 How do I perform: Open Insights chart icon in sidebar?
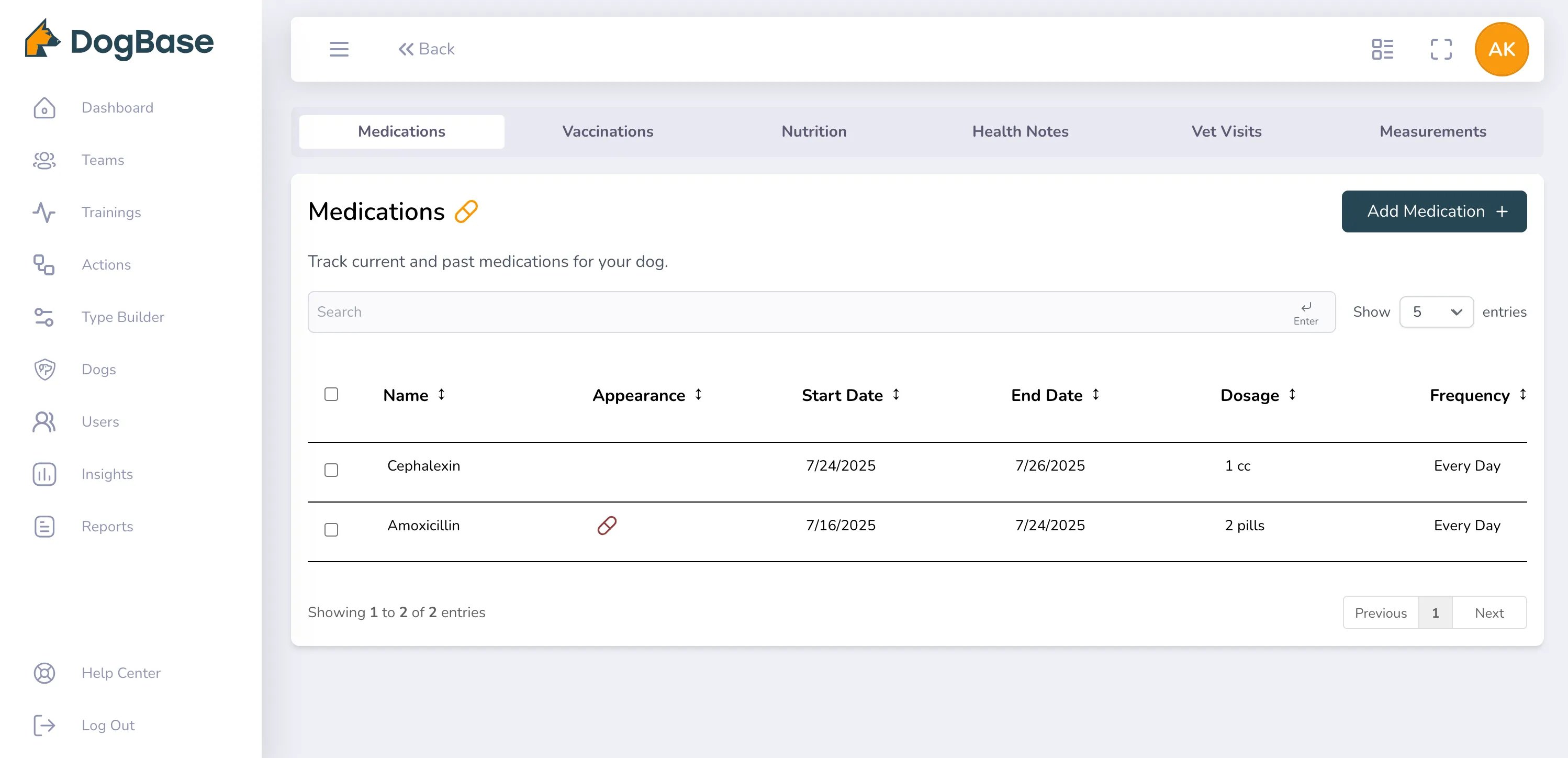point(44,474)
